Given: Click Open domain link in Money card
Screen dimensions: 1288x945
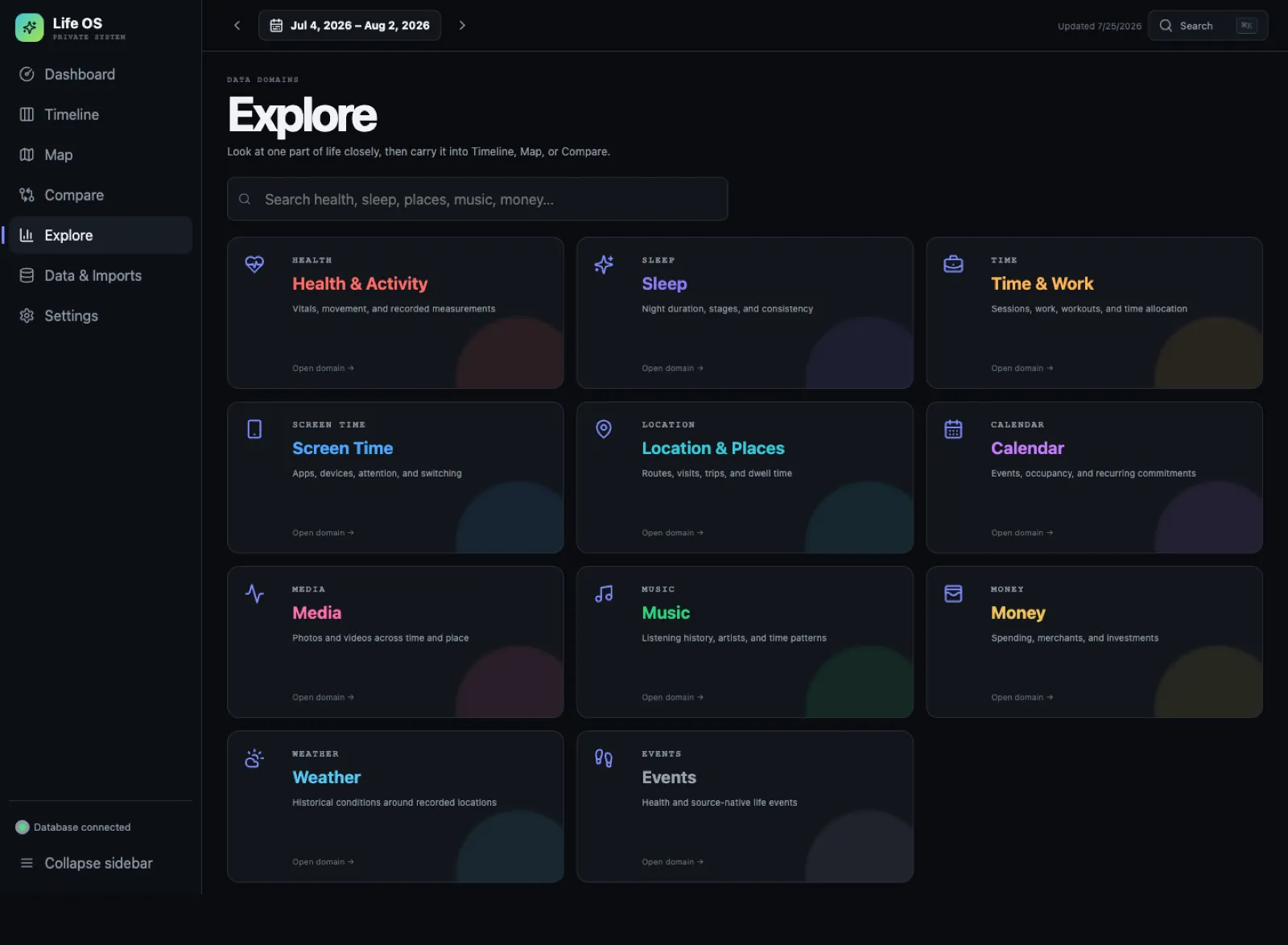Looking at the screenshot, I should [x=1022, y=697].
